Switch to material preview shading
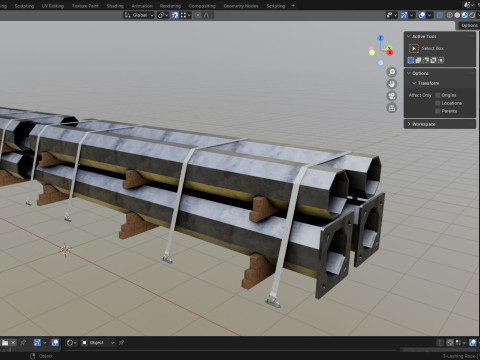480x360 pixels. (465, 15)
